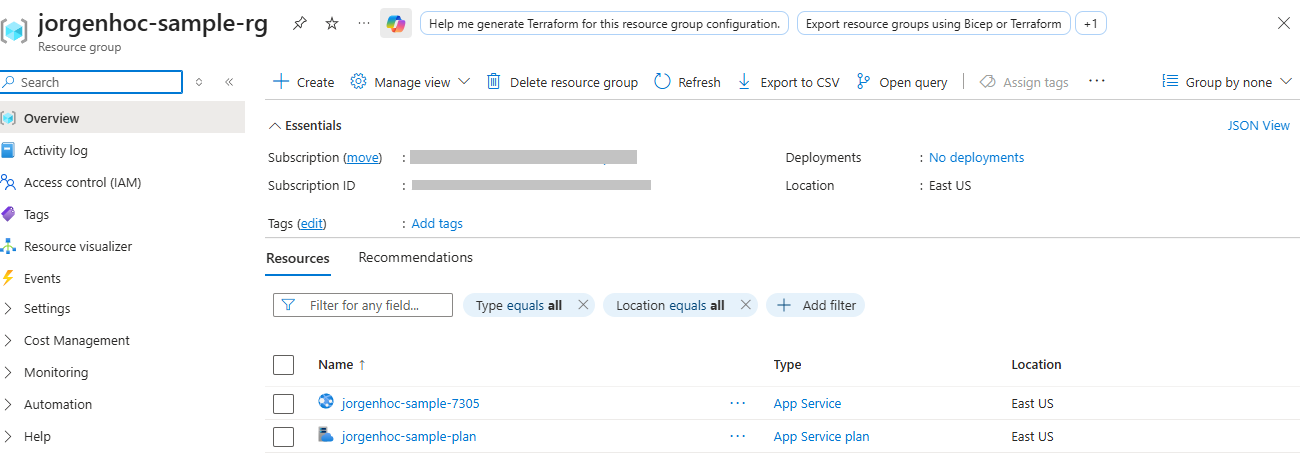This screenshot has height=473, width=1301.
Task: Click the Export to CSV download icon
Action: point(744,82)
